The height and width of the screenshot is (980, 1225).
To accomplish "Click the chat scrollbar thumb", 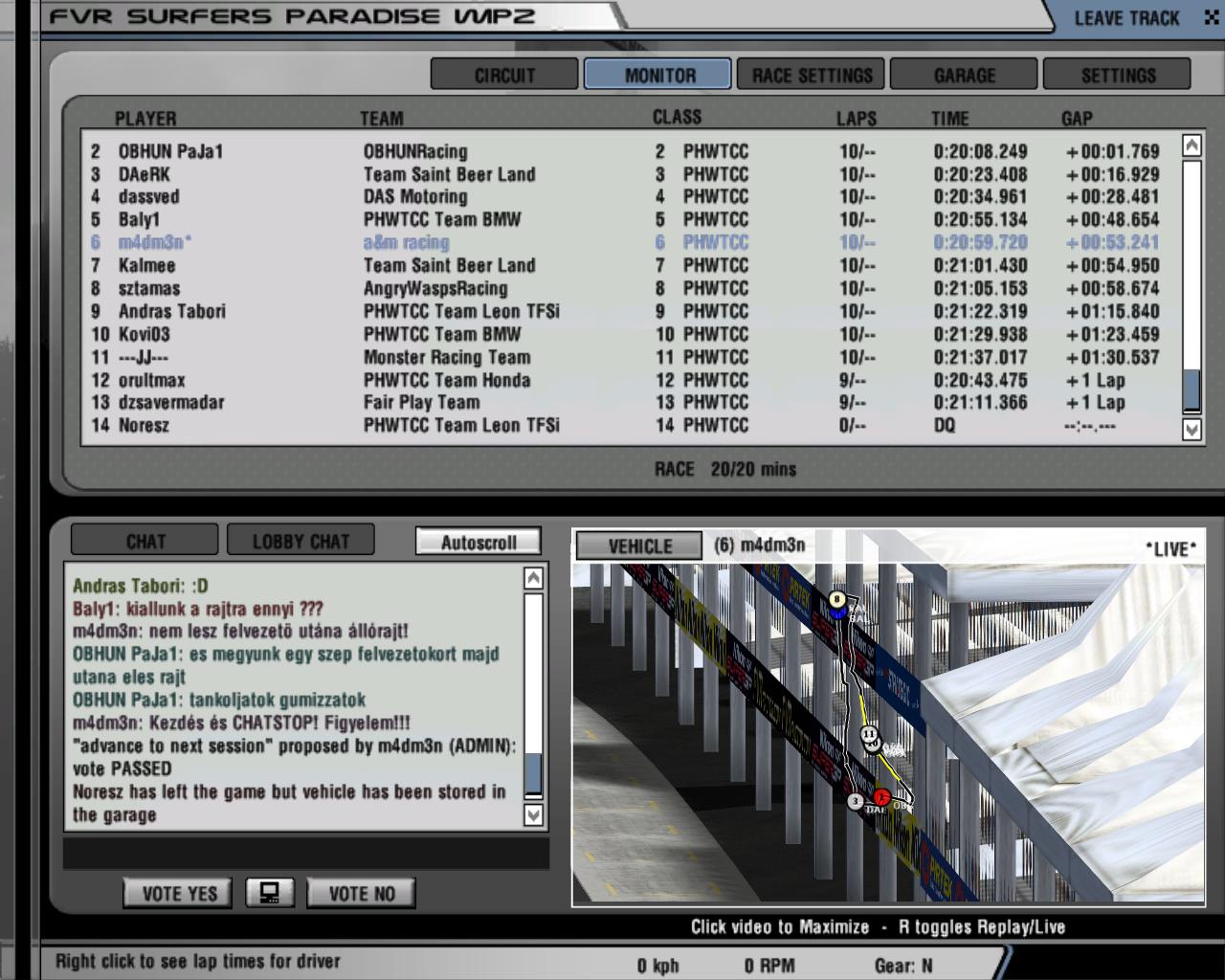I will point(533,773).
